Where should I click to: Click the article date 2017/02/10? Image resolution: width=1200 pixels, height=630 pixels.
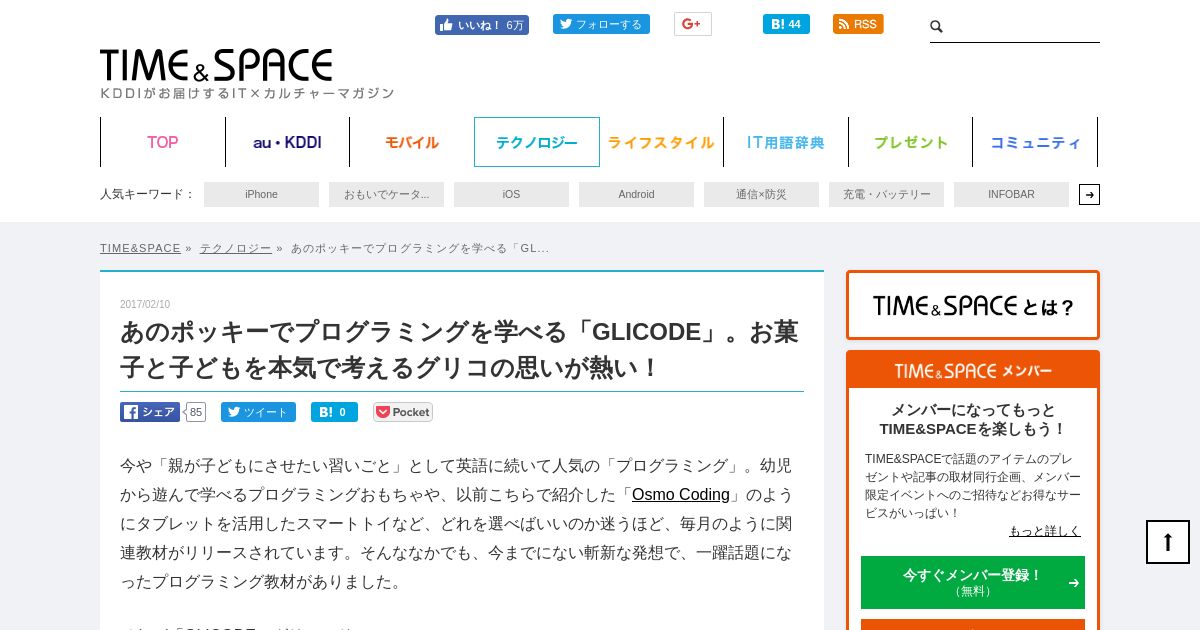(145, 304)
